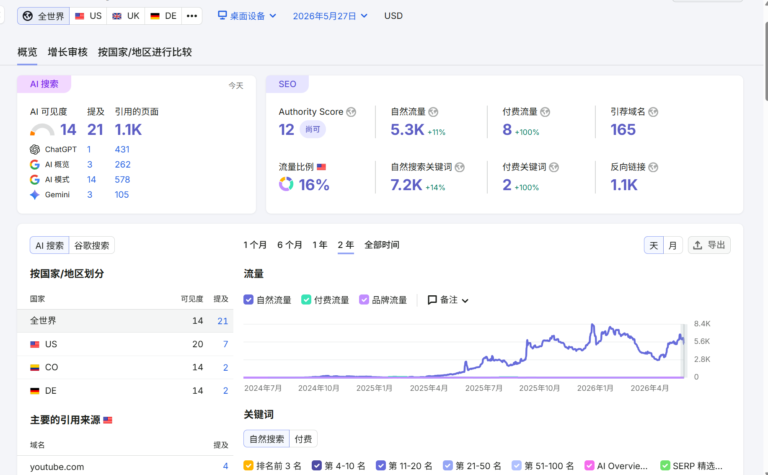
Task: Switch to 按国家/地区进行比较 tab
Action: pyautogui.click(x=145, y=52)
